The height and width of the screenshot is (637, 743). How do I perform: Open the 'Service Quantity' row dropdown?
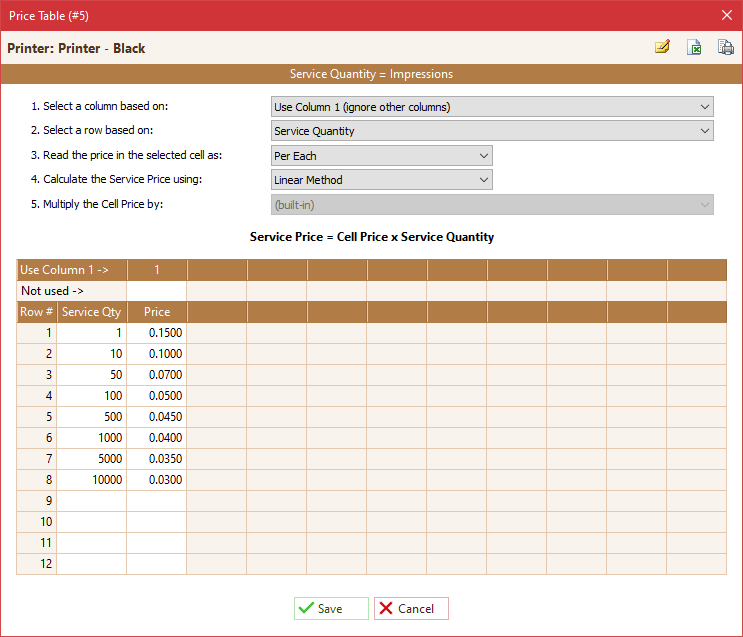tap(492, 131)
